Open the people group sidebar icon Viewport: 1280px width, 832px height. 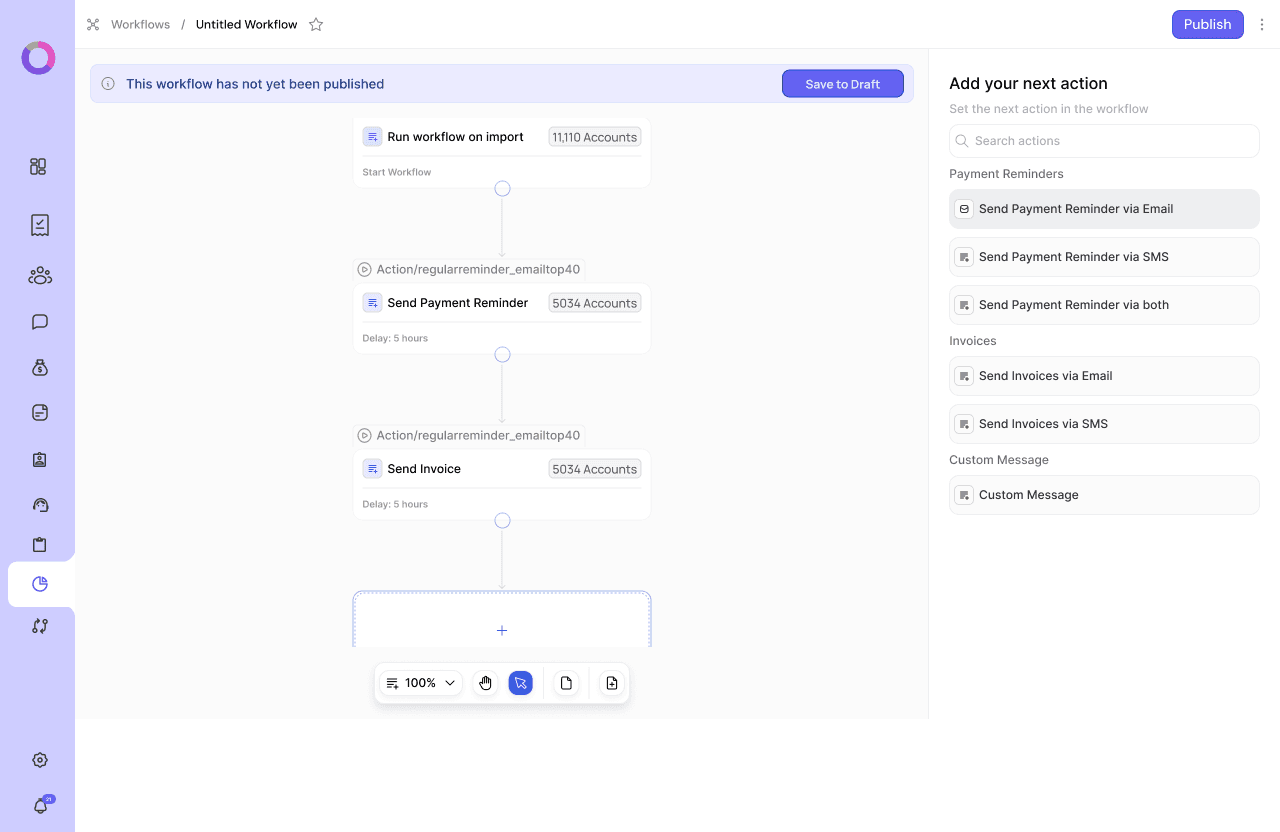40,275
